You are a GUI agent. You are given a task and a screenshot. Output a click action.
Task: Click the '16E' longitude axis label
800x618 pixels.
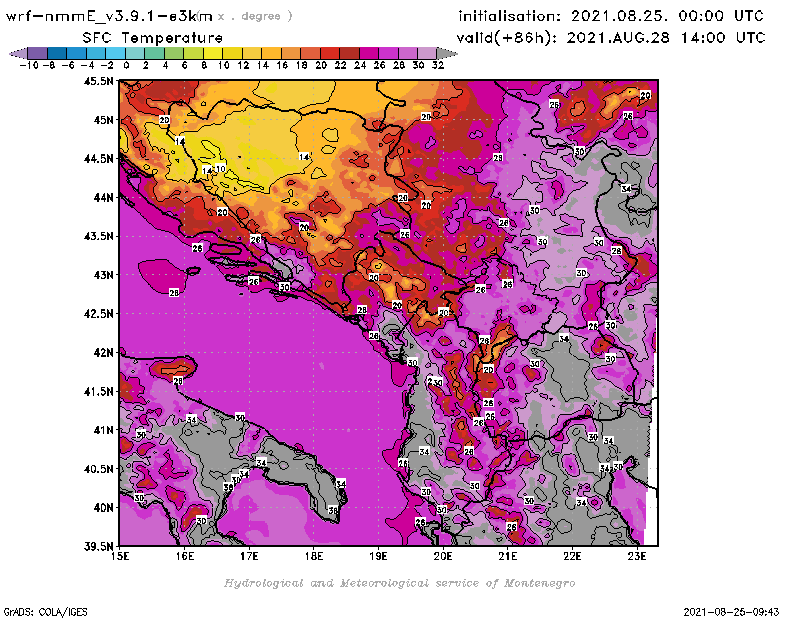tap(185, 556)
